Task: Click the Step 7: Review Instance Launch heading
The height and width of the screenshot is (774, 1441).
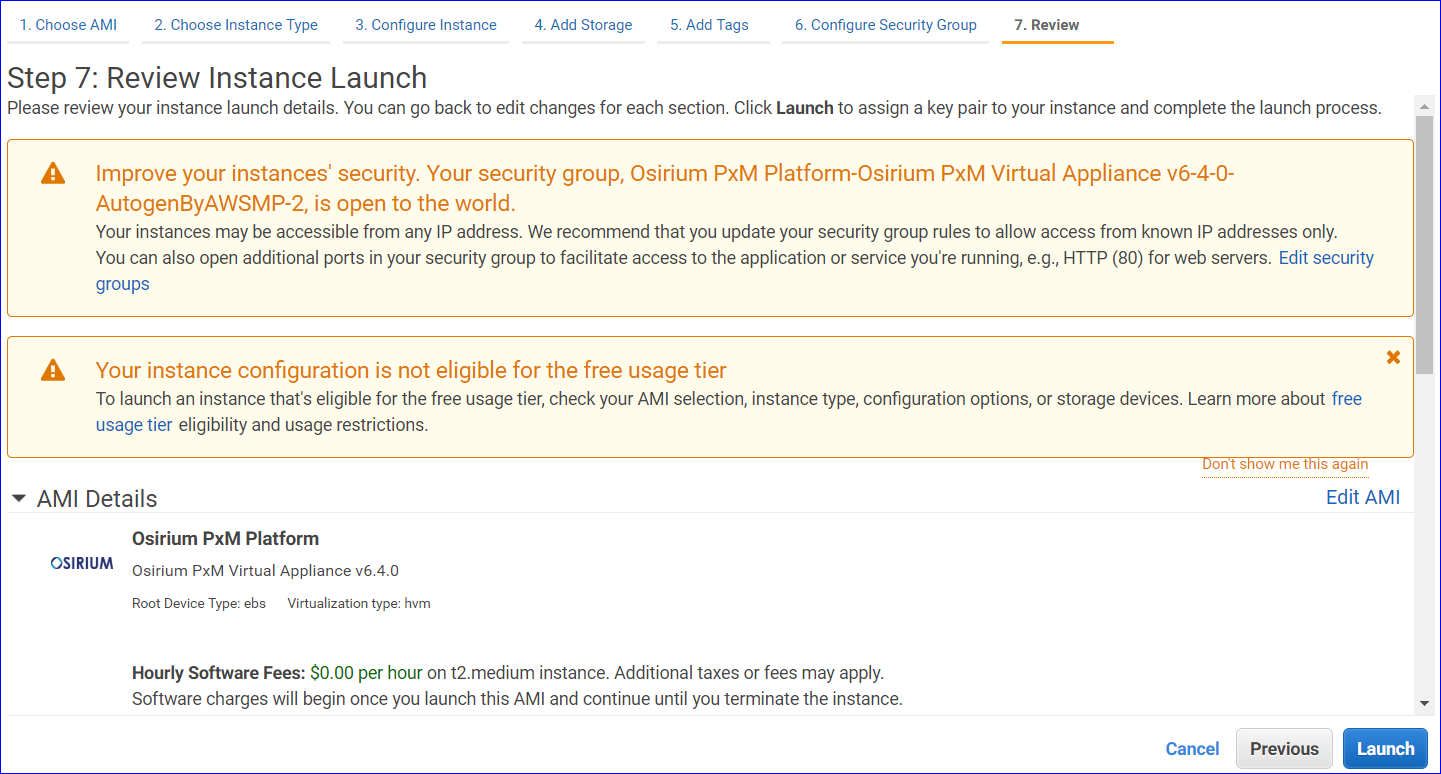Action: 217,78
